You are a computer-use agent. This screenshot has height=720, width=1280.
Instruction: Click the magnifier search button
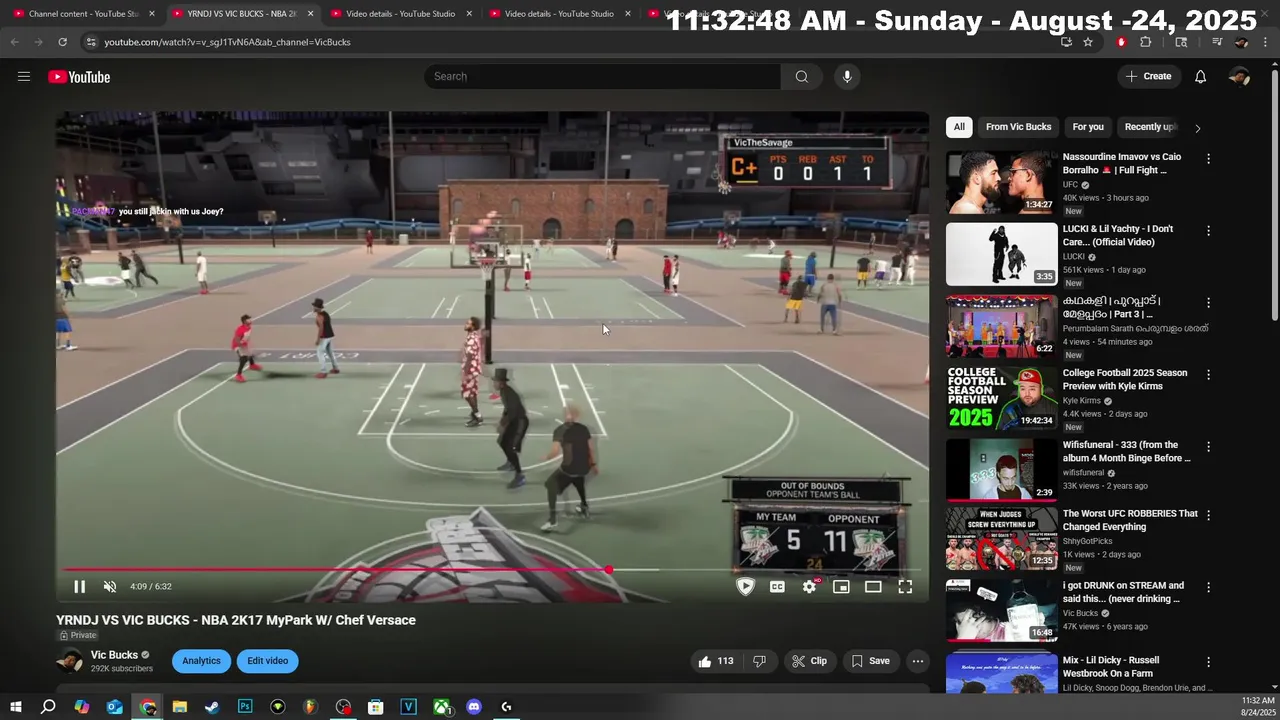point(801,77)
